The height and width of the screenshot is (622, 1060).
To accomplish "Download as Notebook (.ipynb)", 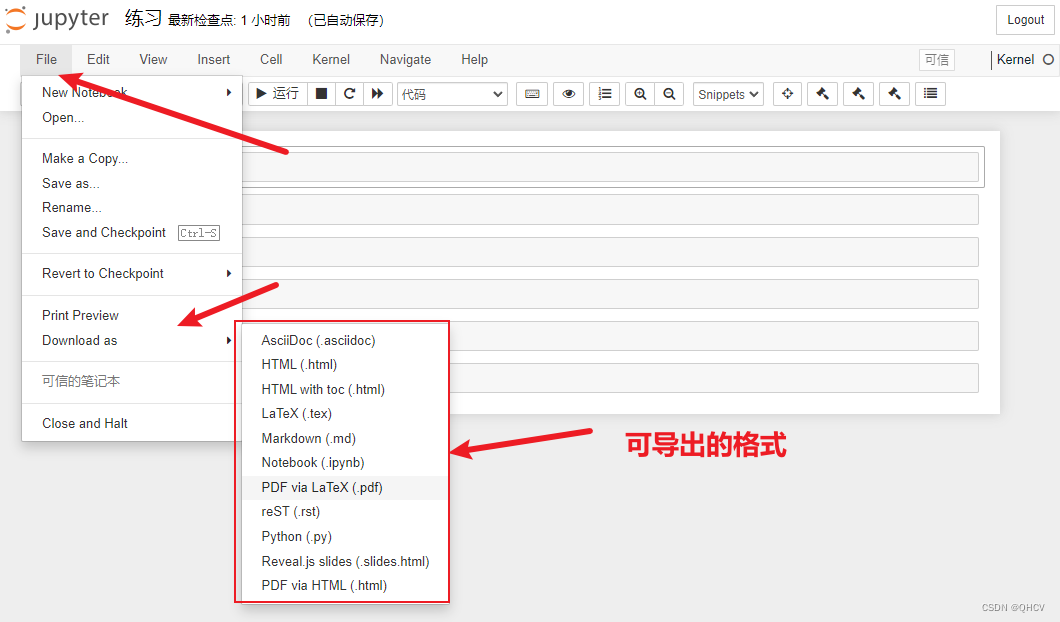I will [345, 462].
